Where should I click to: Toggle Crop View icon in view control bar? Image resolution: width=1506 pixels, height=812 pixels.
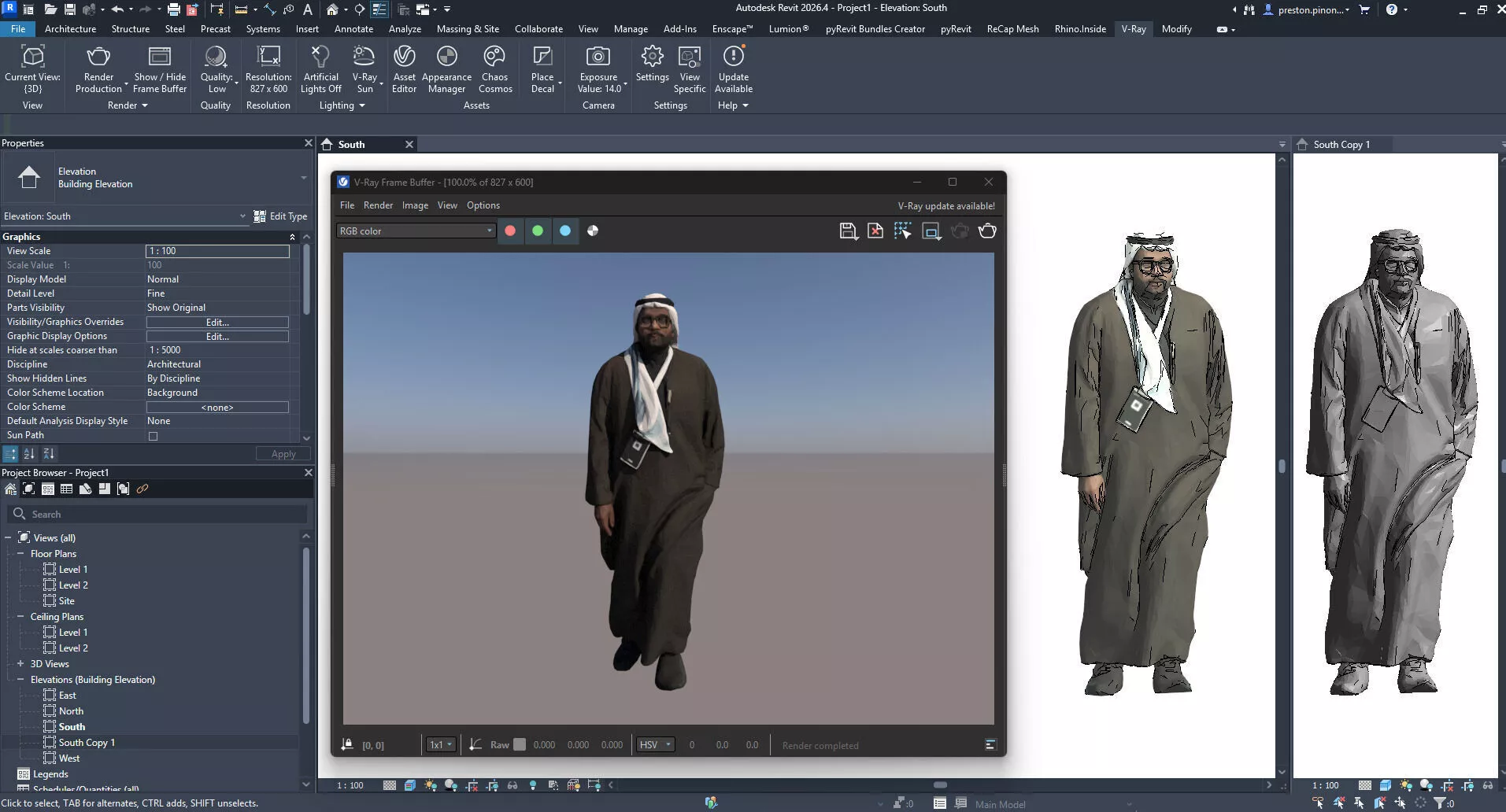(x=472, y=785)
